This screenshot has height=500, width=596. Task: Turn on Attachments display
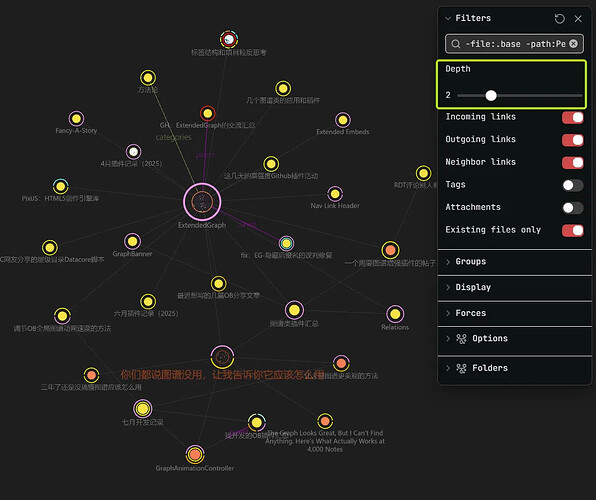(572, 208)
